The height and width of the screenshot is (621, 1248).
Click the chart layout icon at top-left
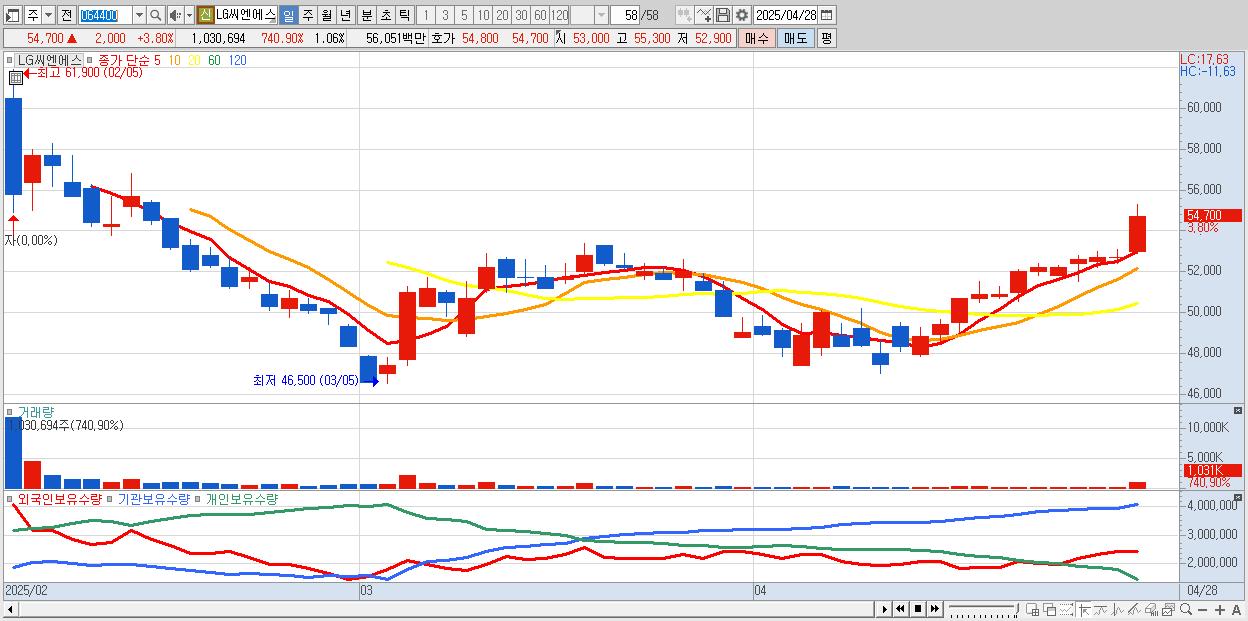point(12,15)
